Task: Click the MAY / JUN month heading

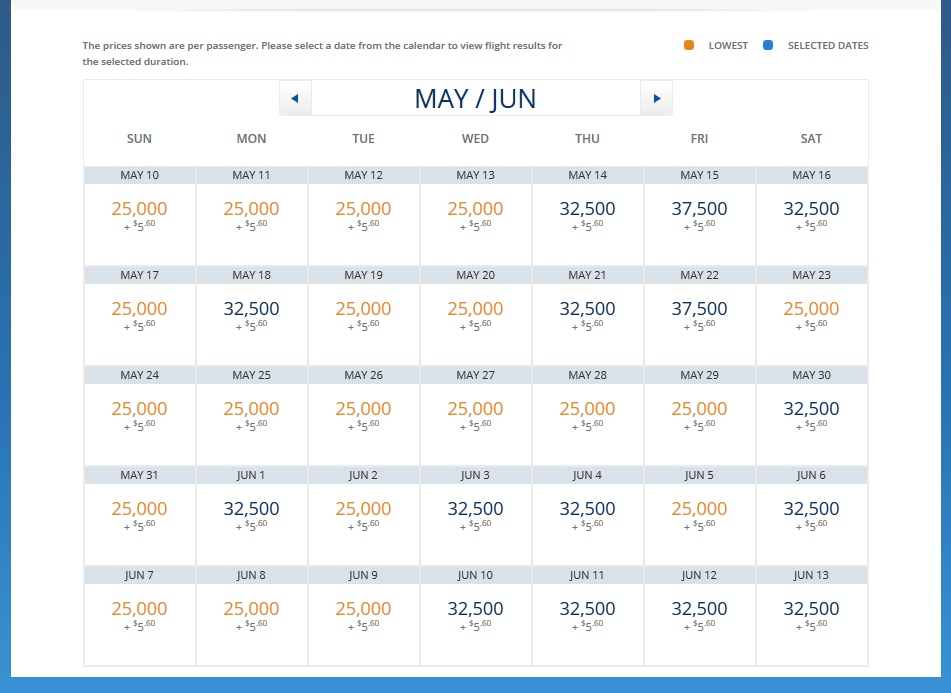Action: click(x=475, y=99)
